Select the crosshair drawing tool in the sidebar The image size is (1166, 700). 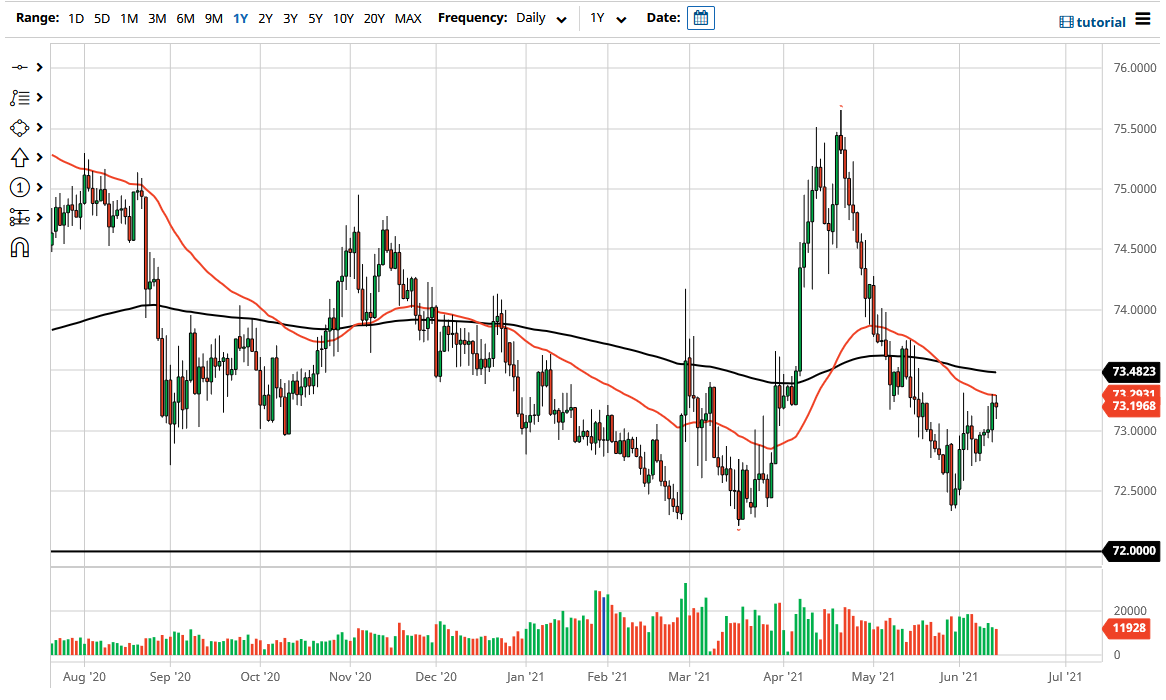(x=19, y=67)
